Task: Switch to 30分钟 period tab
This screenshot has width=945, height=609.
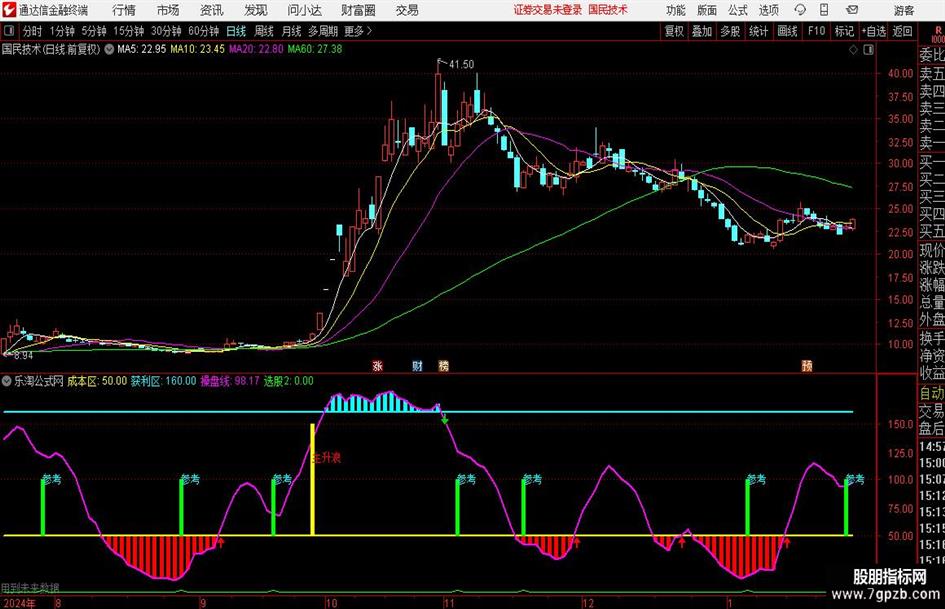Action: click(x=166, y=31)
